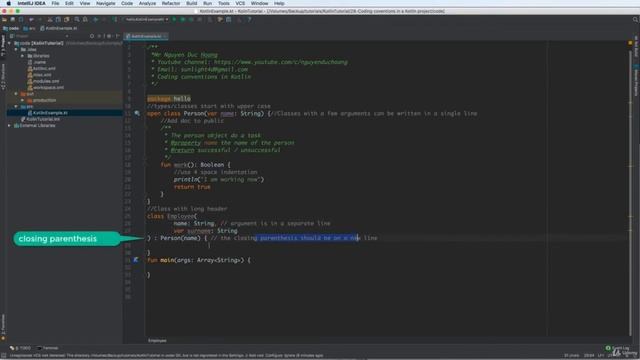Click the toolbar Help question mark icon
The width and height of the screenshot is (640, 360).
point(249,20)
